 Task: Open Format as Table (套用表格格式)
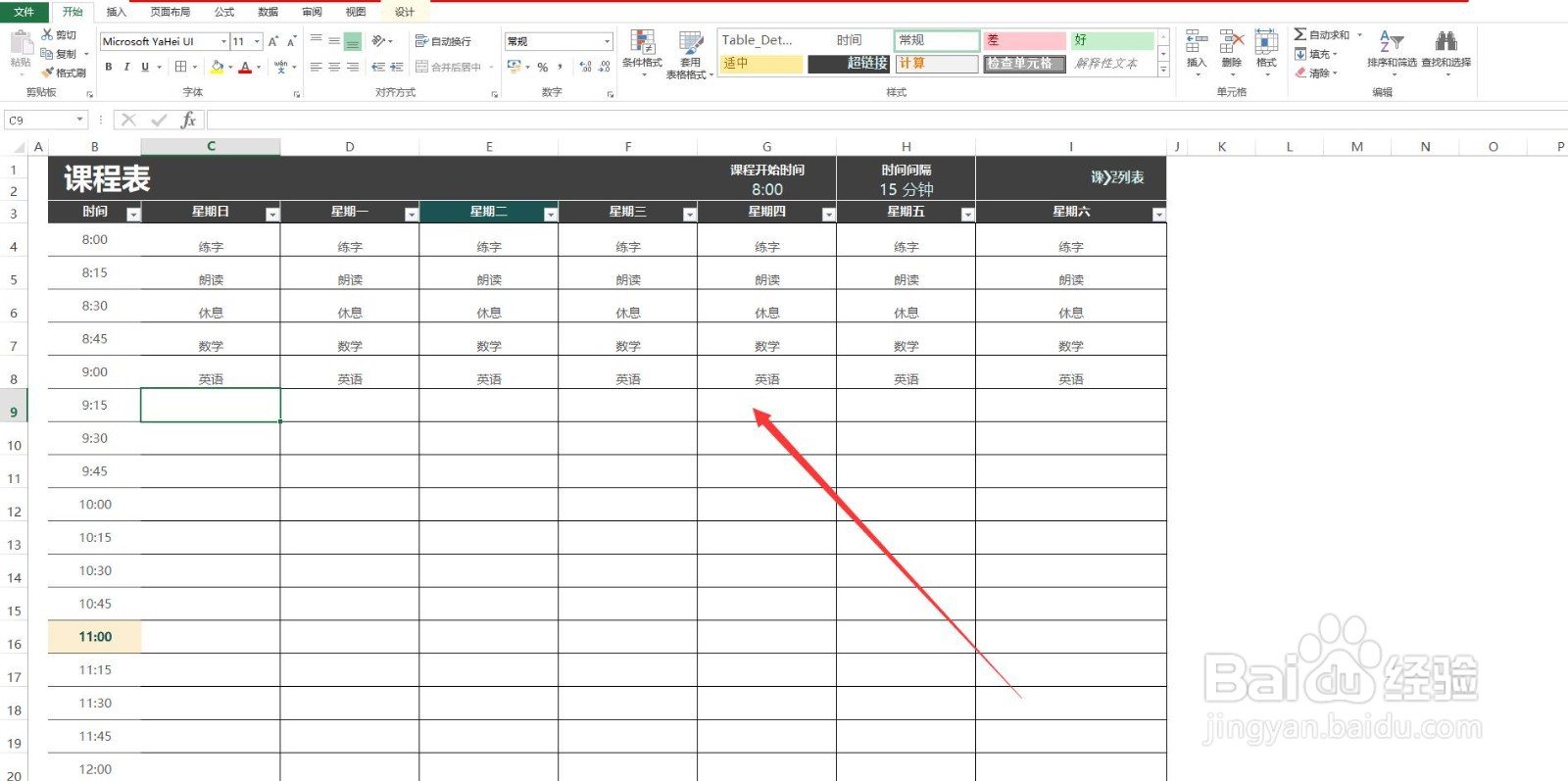pyautogui.click(x=690, y=55)
